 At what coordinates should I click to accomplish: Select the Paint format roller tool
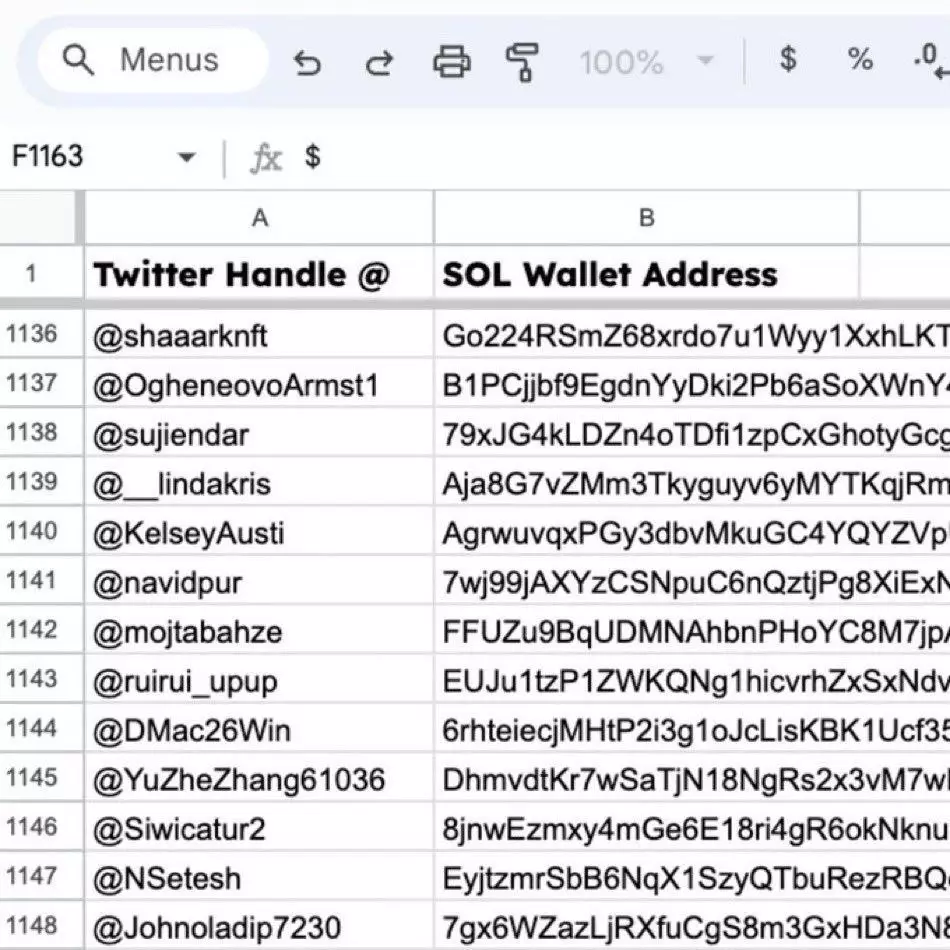click(x=522, y=63)
